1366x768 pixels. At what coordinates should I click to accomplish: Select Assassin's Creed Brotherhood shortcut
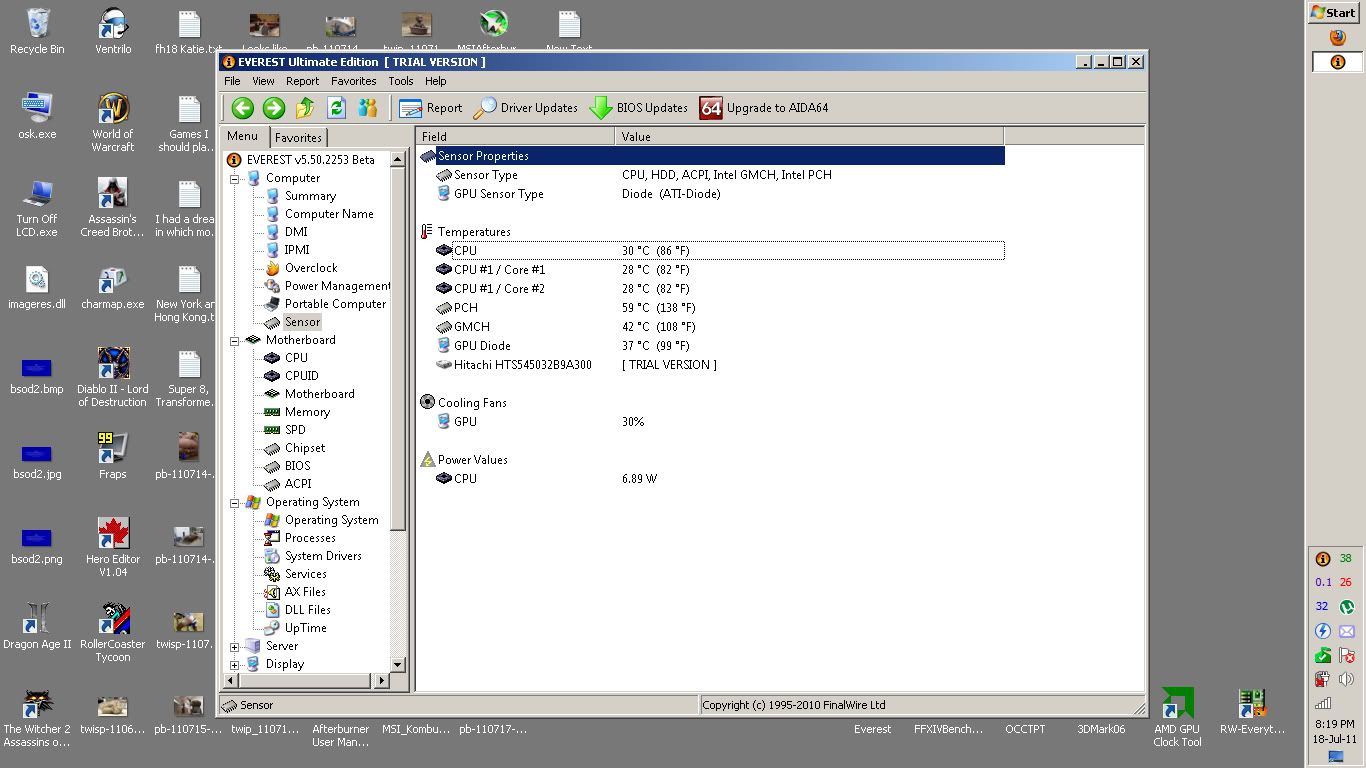[113, 208]
